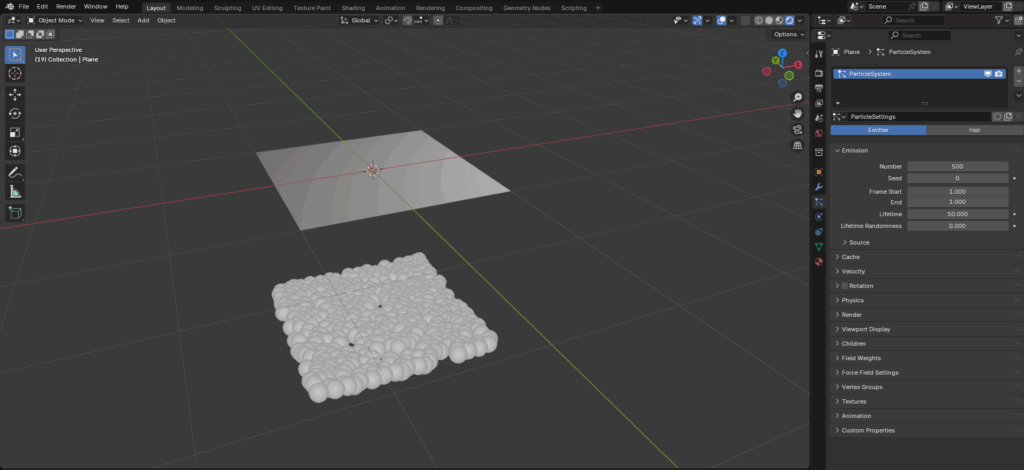Activate the Measure ruler tool
Image resolution: width=1024 pixels, height=470 pixels.
[x=15, y=192]
